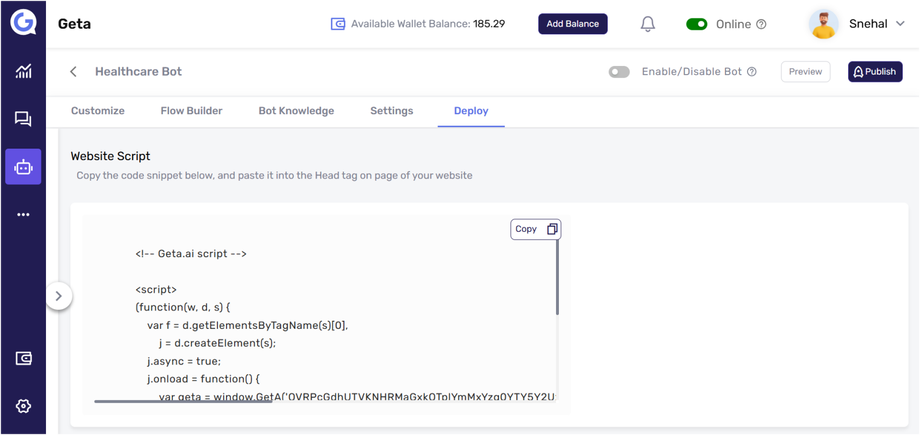Image resolution: width=920 pixels, height=435 pixels.
Task: Toggle the Online status switch
Action: click(697, 24)
